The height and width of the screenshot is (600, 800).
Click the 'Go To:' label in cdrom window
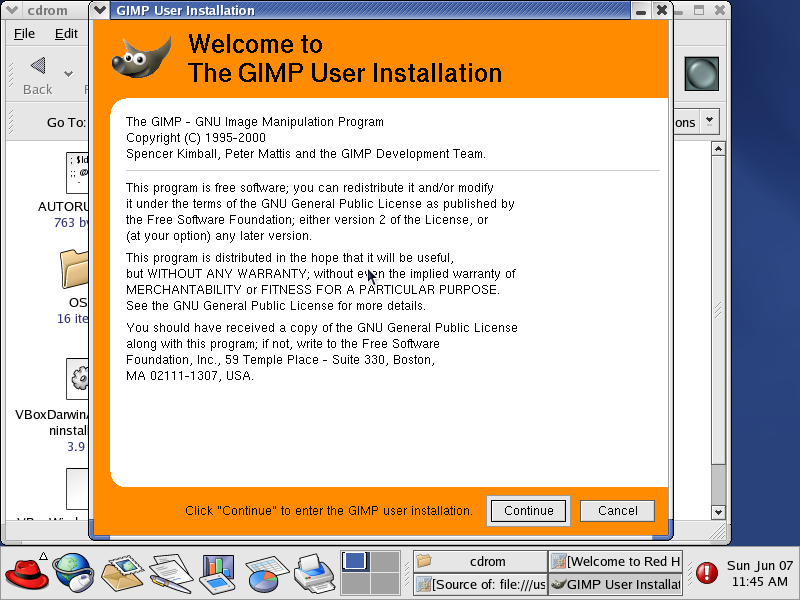point(66,122)
